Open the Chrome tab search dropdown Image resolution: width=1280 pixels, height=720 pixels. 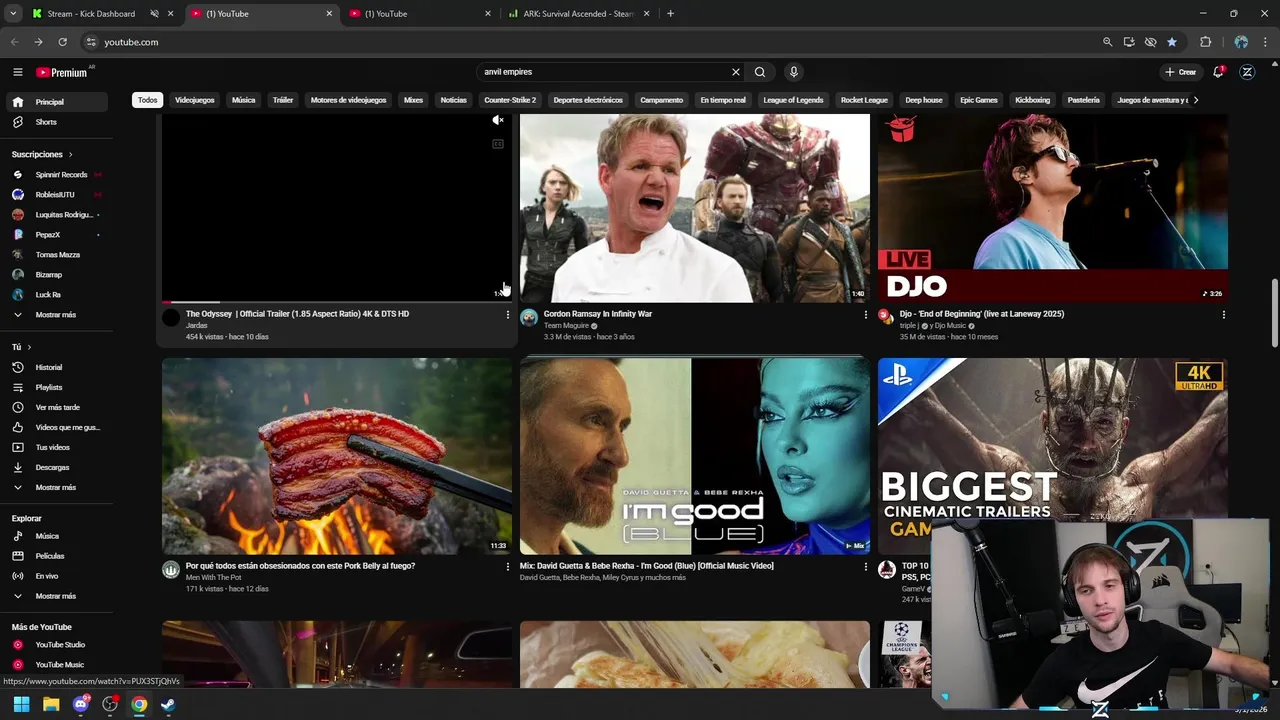tap(12, 14)
